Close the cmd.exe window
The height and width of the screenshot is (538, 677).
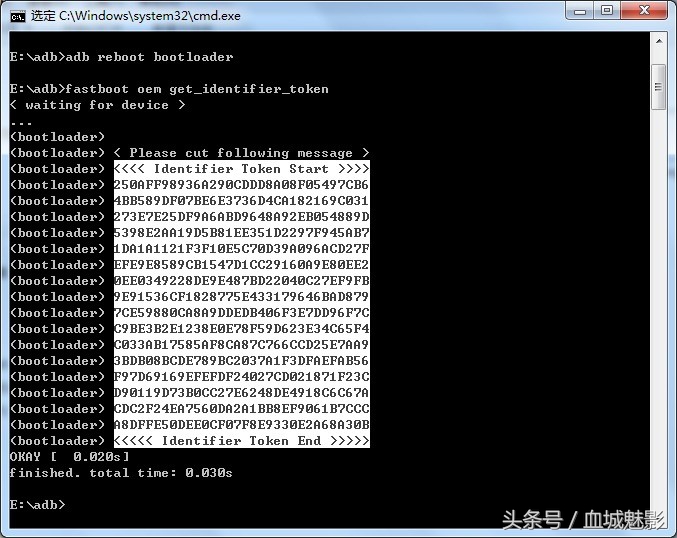coord(644,10)
